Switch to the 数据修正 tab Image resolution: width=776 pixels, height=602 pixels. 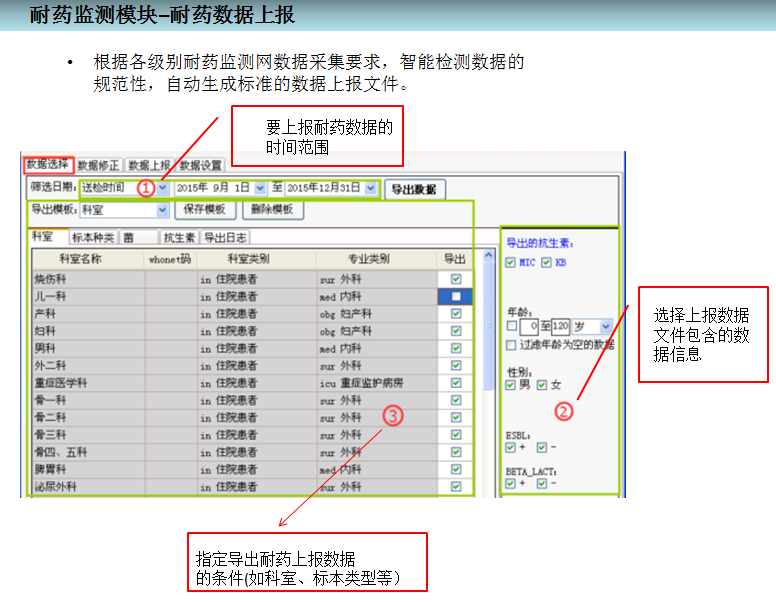point(98,165)
